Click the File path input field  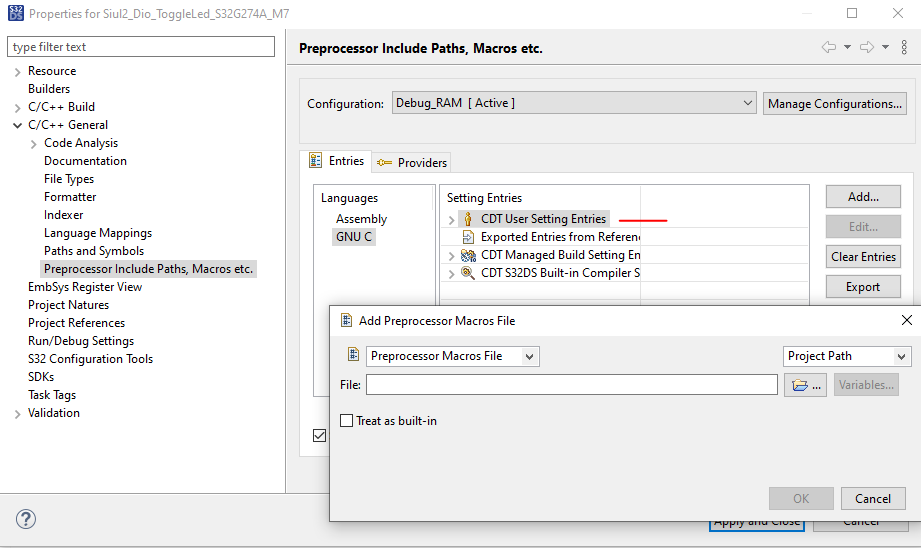click(x=571, y=385)
